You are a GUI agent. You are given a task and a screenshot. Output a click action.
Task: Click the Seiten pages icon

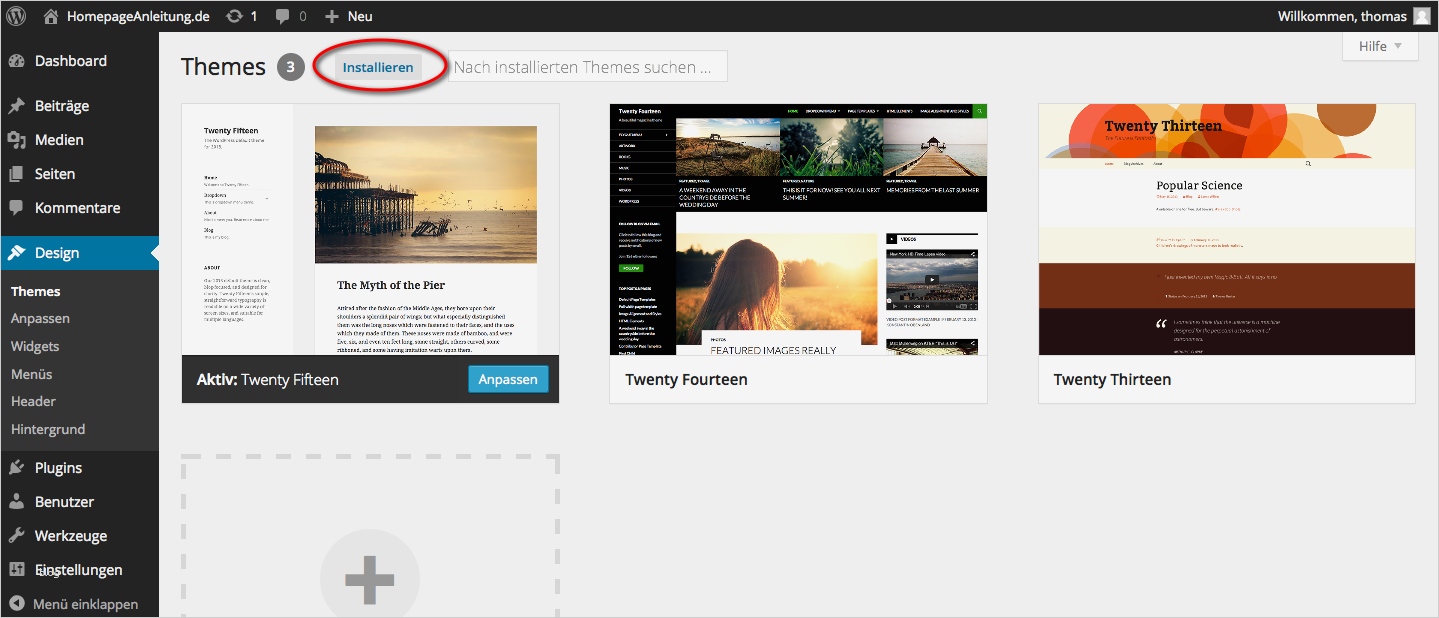tap(16, 174)
